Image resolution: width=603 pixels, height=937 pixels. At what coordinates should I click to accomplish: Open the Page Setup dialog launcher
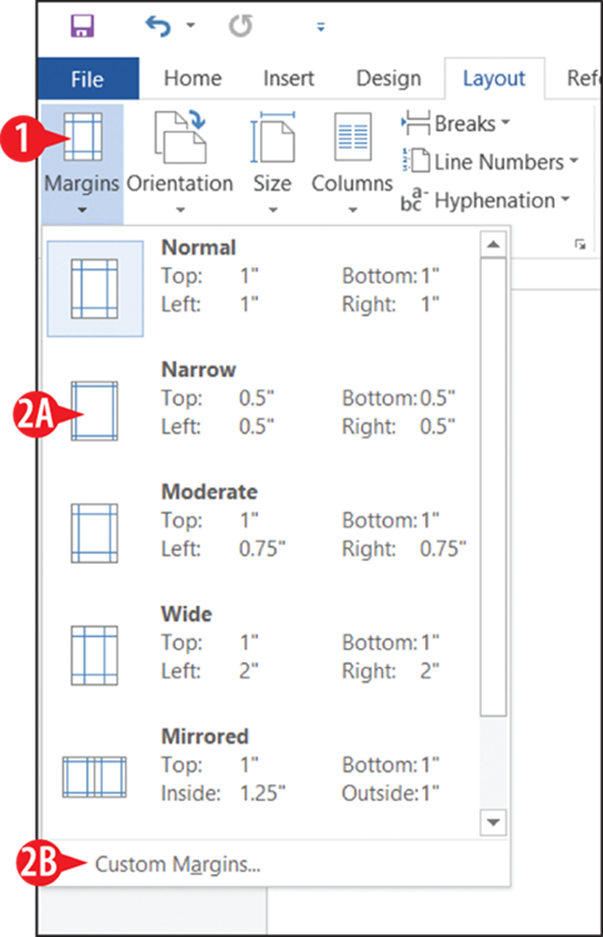pyautogui.click(x=580, y=244)
